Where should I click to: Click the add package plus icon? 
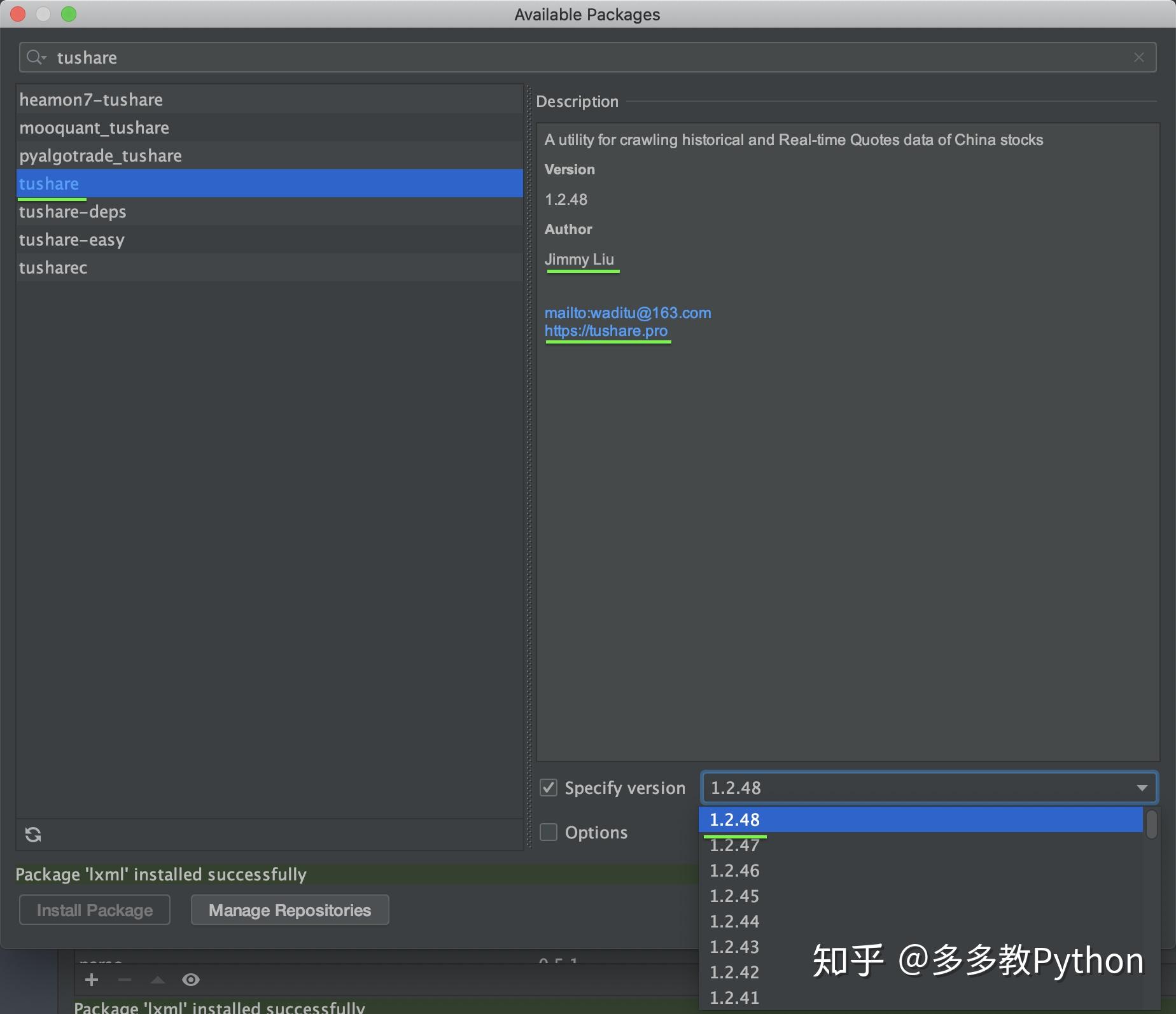(x=92, y=980)
